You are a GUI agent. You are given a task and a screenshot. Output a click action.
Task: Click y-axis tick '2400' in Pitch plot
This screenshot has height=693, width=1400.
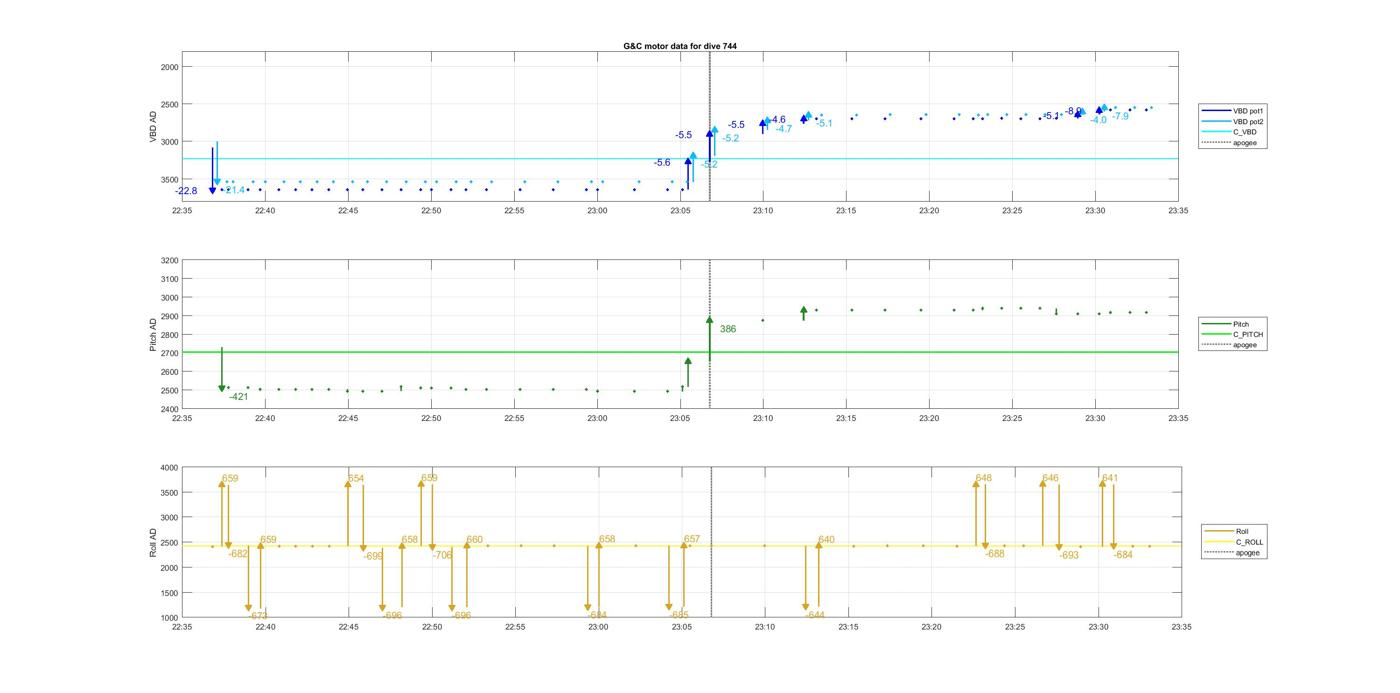(169, 409)
